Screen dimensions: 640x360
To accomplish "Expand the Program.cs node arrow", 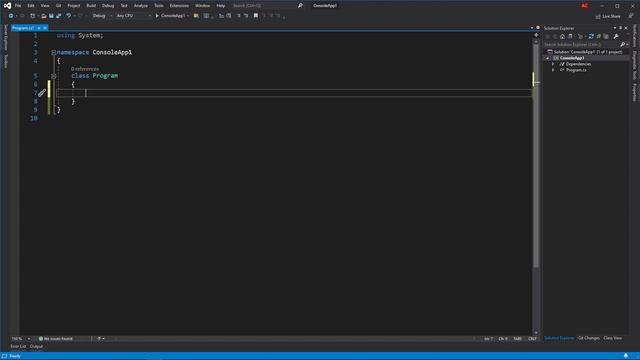I will pyautogui.click(x=553, y=70).
